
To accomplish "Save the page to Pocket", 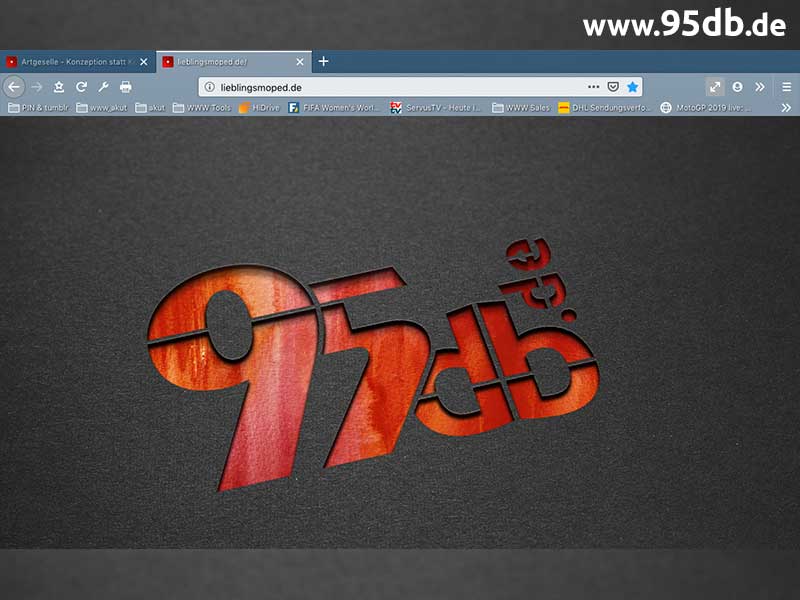I will pos(613,87).
